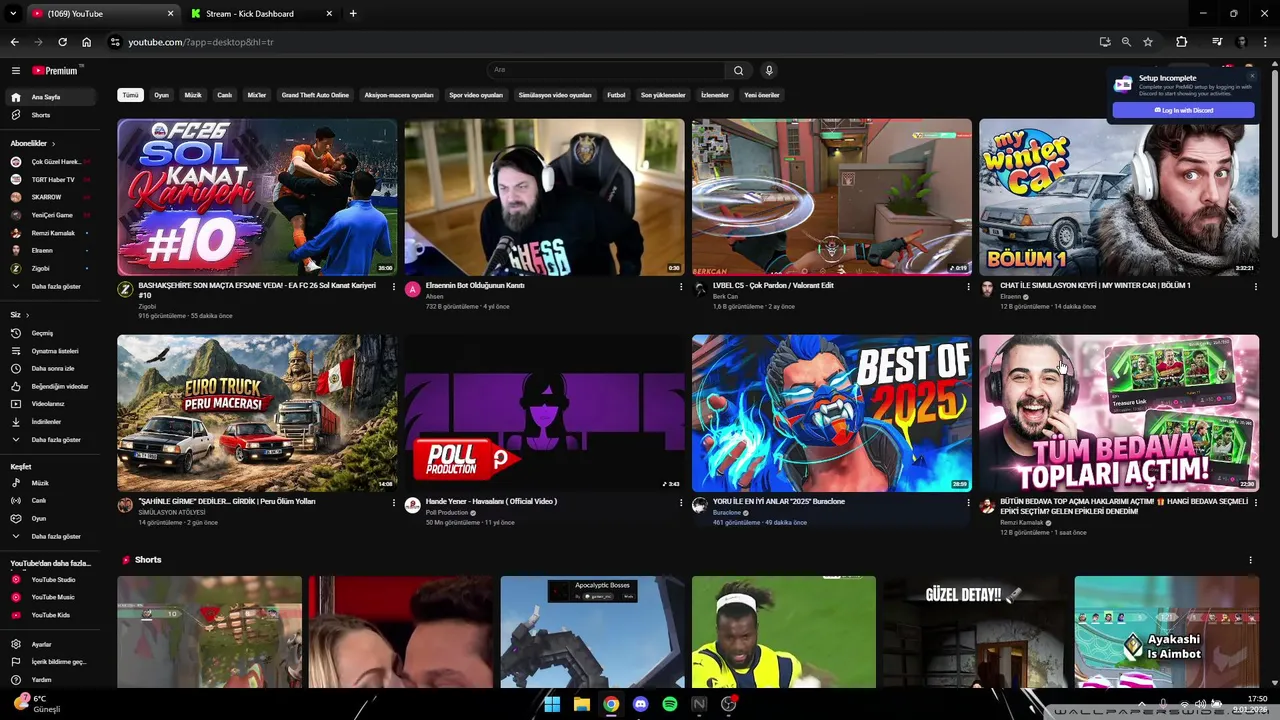
Task: Open the tab search dropdown in Chrome
Action: click(13, 14)
